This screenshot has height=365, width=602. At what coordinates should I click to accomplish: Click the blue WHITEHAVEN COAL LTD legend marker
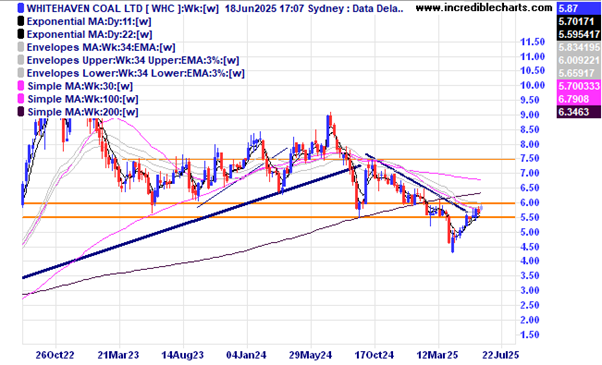[21, 8]
